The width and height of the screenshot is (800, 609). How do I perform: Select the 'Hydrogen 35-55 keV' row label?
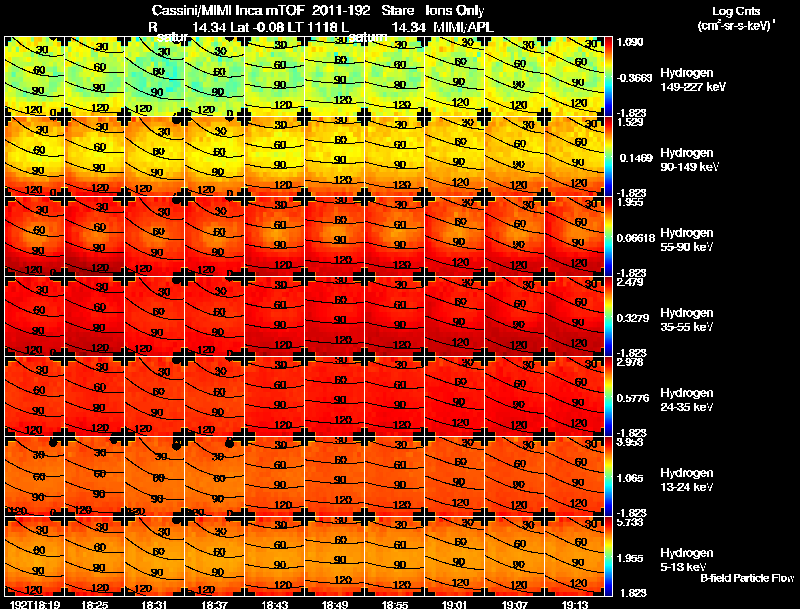(687, 320)
